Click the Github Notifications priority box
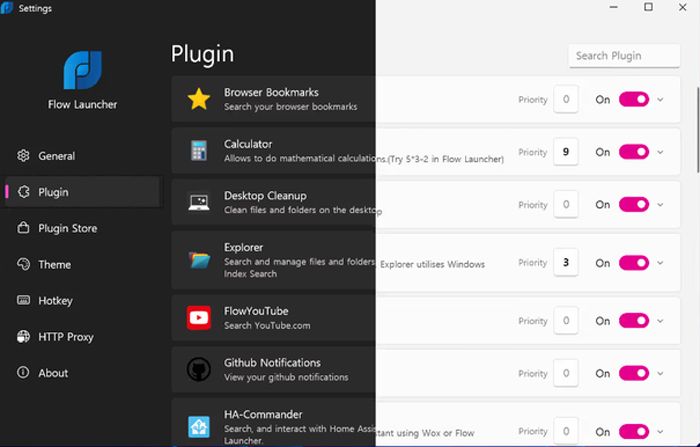Image resolution: width=700 pixels, height=447 pixels. point(566,373)
